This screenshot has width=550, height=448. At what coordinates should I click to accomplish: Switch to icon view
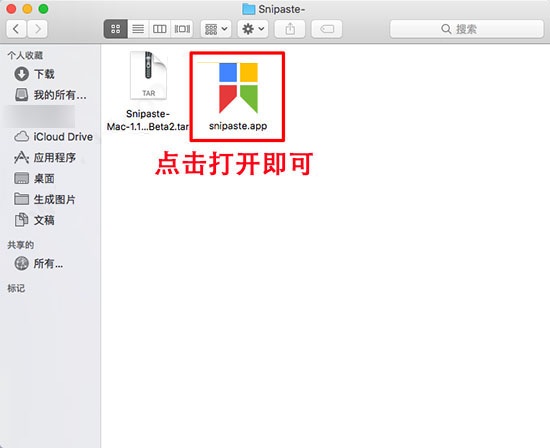(116, 29)
